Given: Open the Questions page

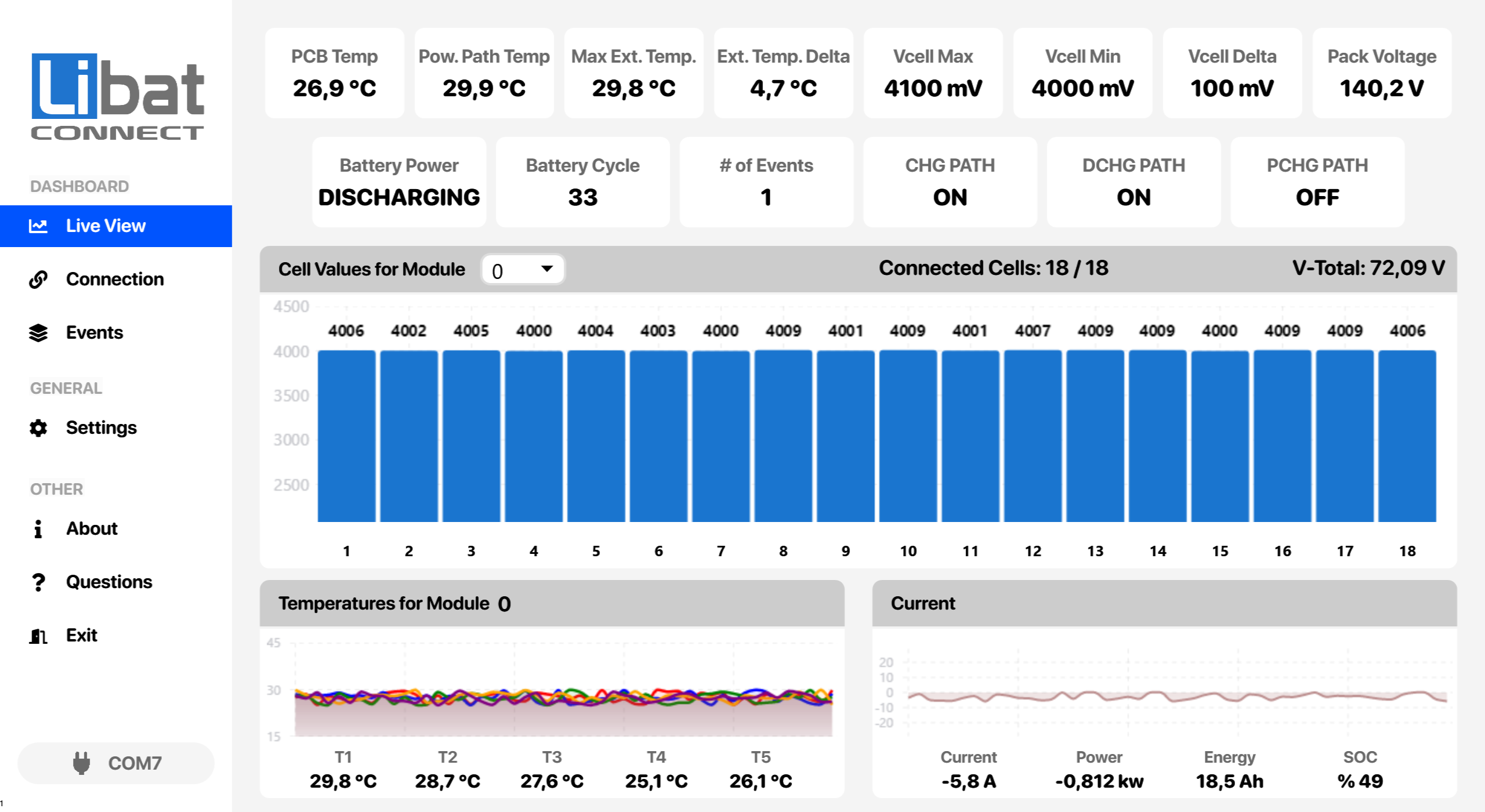Looking at the screenshot, I should [116, 582].
